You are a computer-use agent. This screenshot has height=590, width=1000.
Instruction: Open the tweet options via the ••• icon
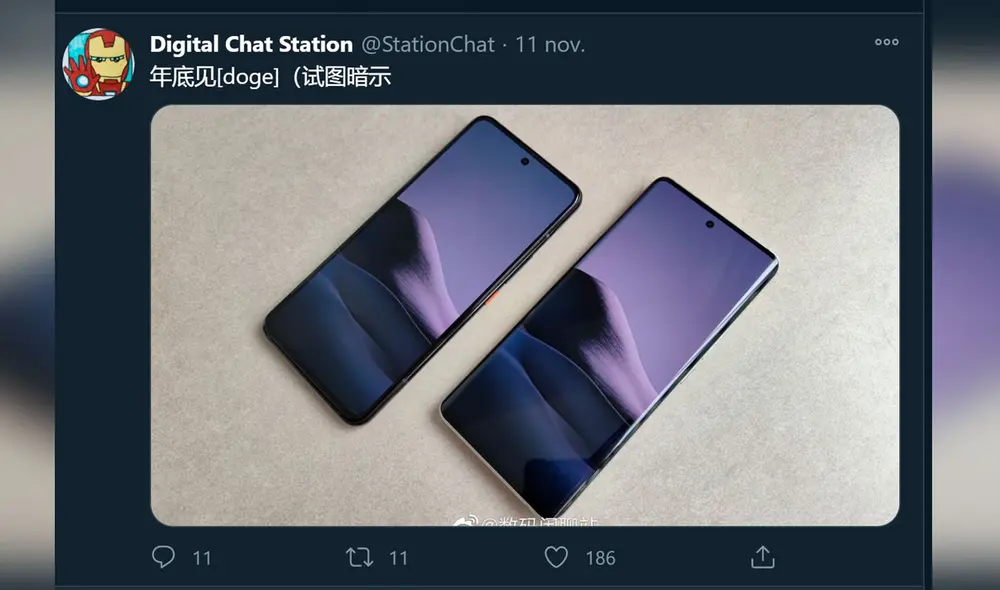(886, 42)
